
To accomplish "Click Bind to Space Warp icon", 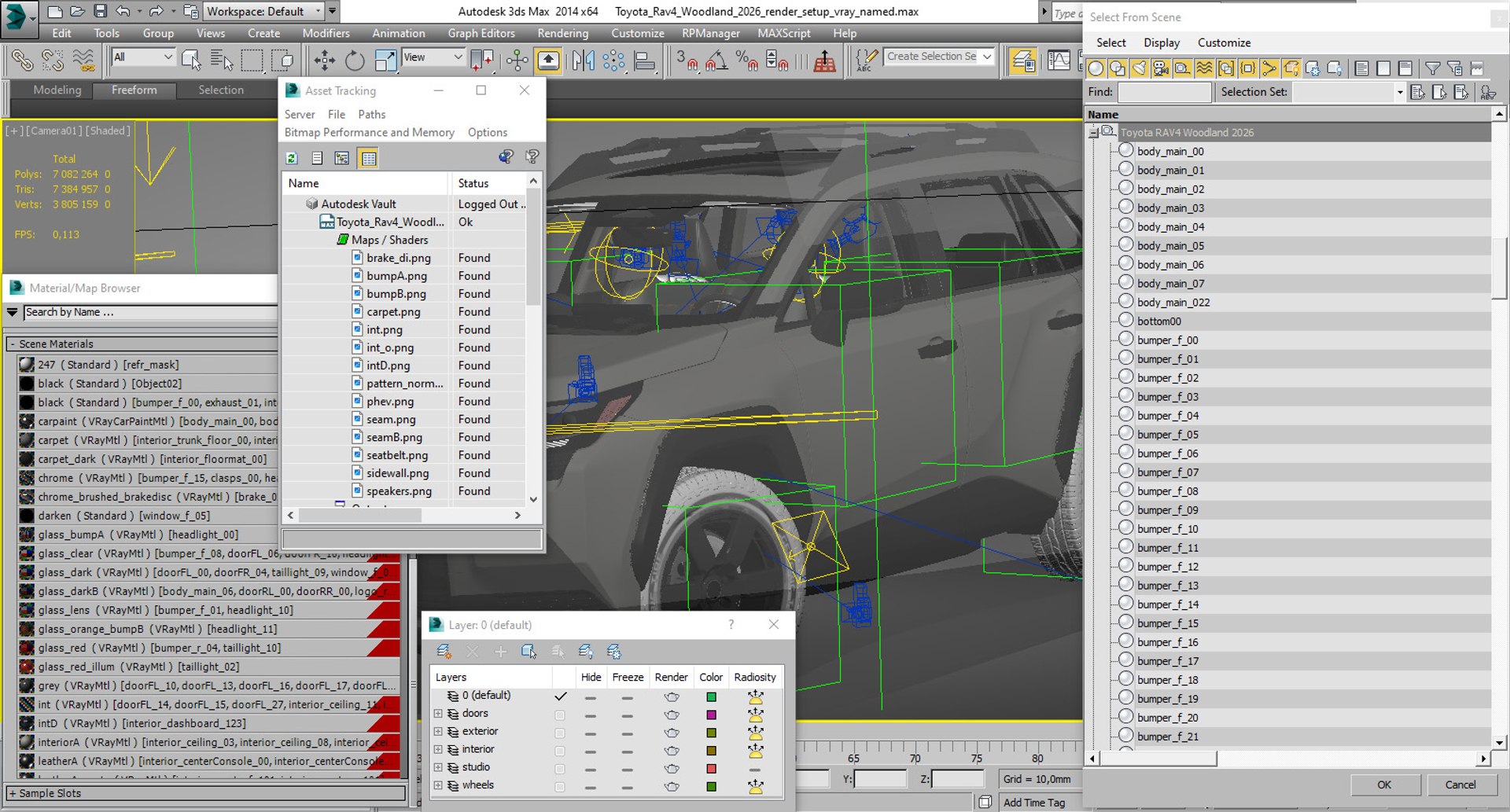I will (83, 61).
